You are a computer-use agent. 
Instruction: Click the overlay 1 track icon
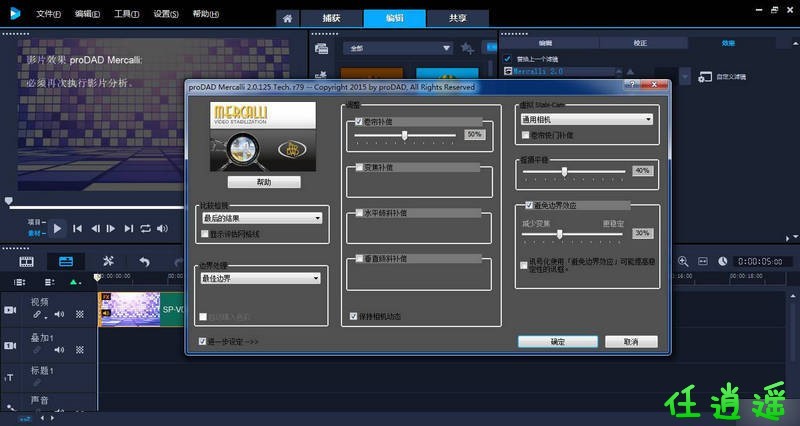tap(10, 345)
